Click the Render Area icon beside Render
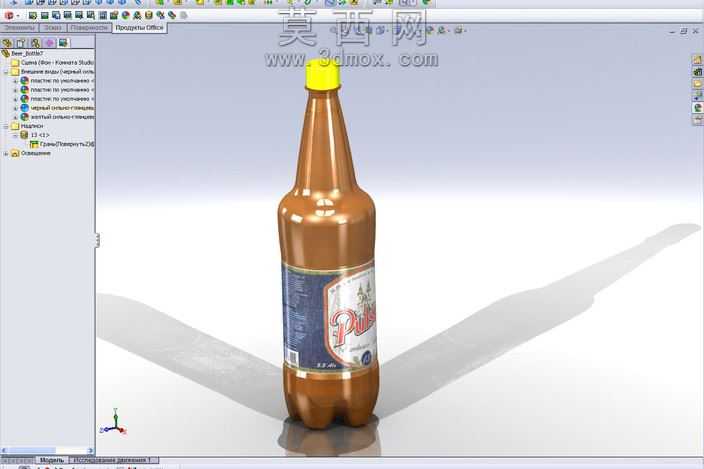This screenshot has width=704, height=469. click(x=44, y=15)
